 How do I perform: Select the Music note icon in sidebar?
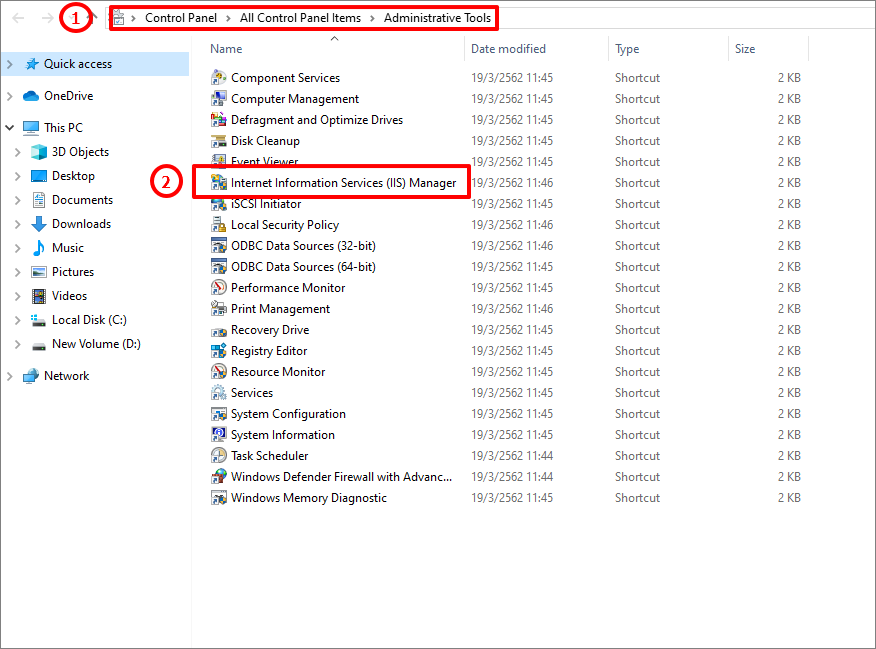39,248
